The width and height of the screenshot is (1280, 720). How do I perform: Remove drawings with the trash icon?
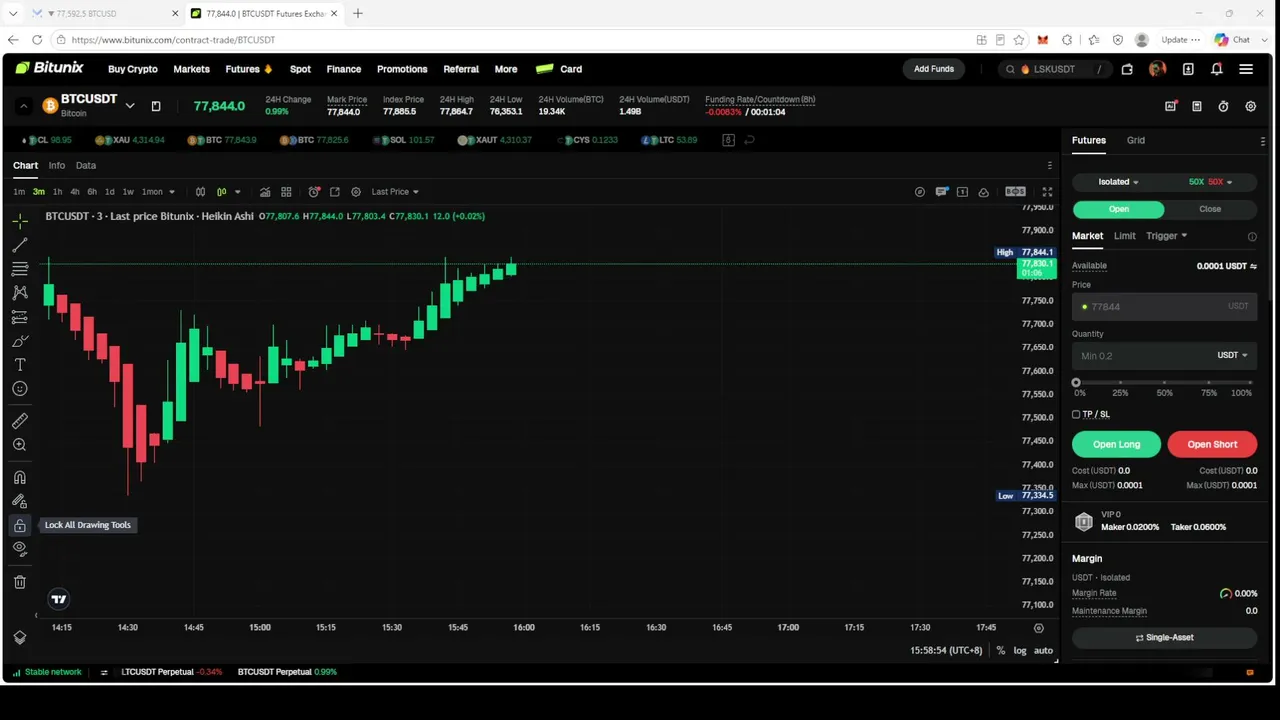click(20, 582)
